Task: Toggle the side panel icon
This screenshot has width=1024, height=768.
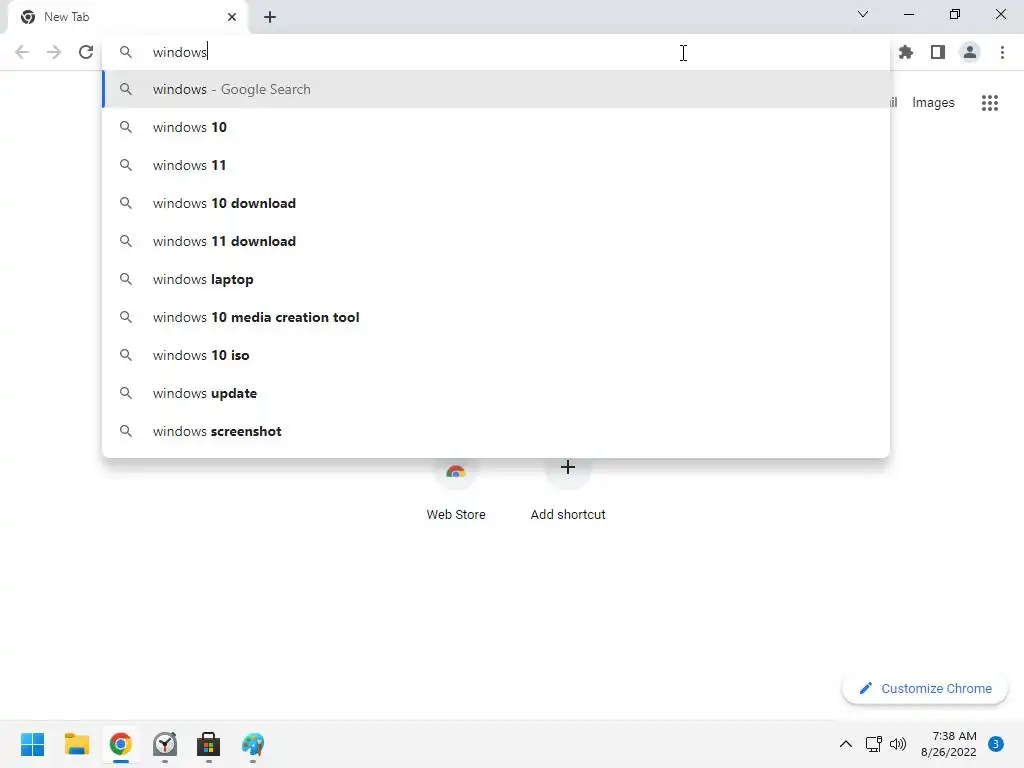Action: point(938,52)
